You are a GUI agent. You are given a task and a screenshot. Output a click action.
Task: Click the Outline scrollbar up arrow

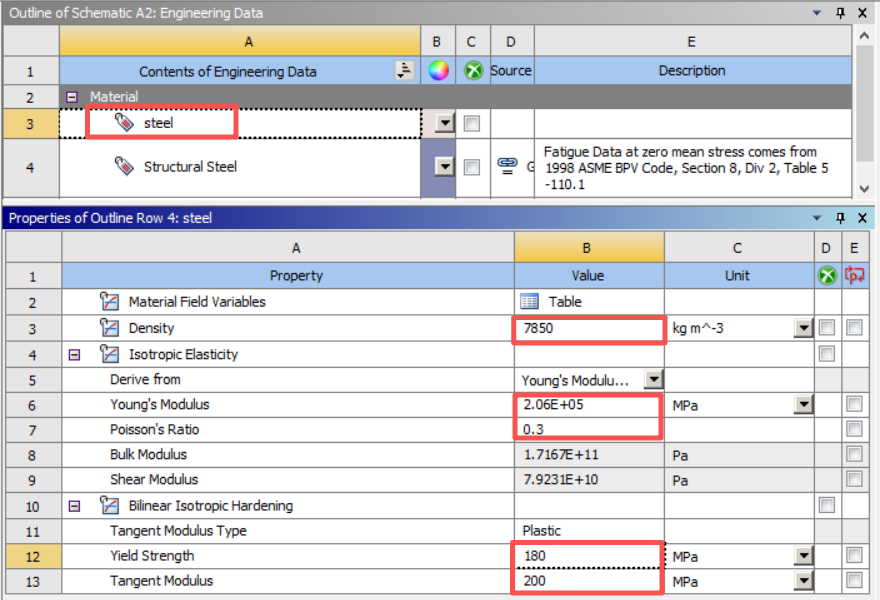864,35
